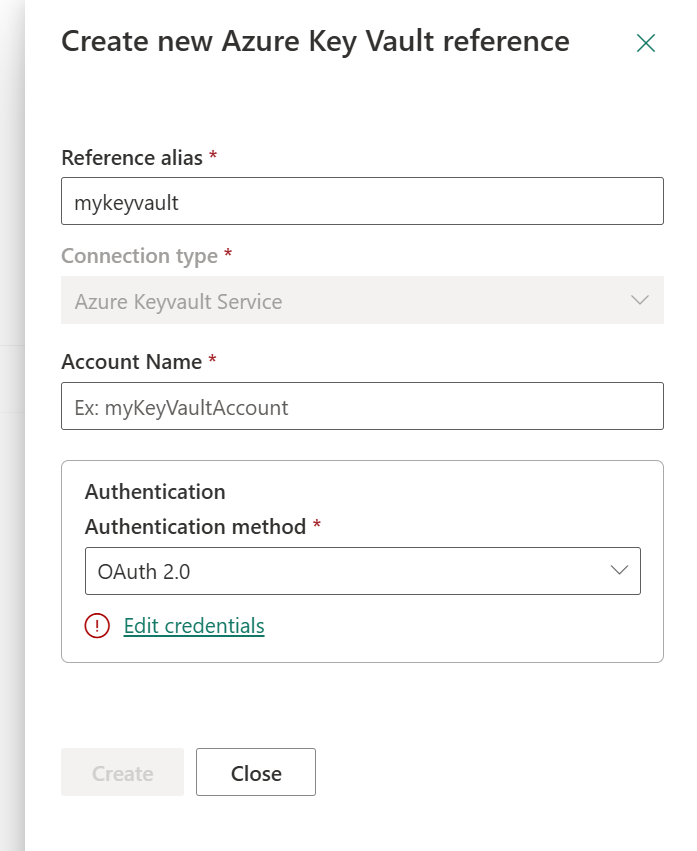Screen dimensions: 697x851
Task: Click the greyed "Connection type" label
Action: click(140, 256)
